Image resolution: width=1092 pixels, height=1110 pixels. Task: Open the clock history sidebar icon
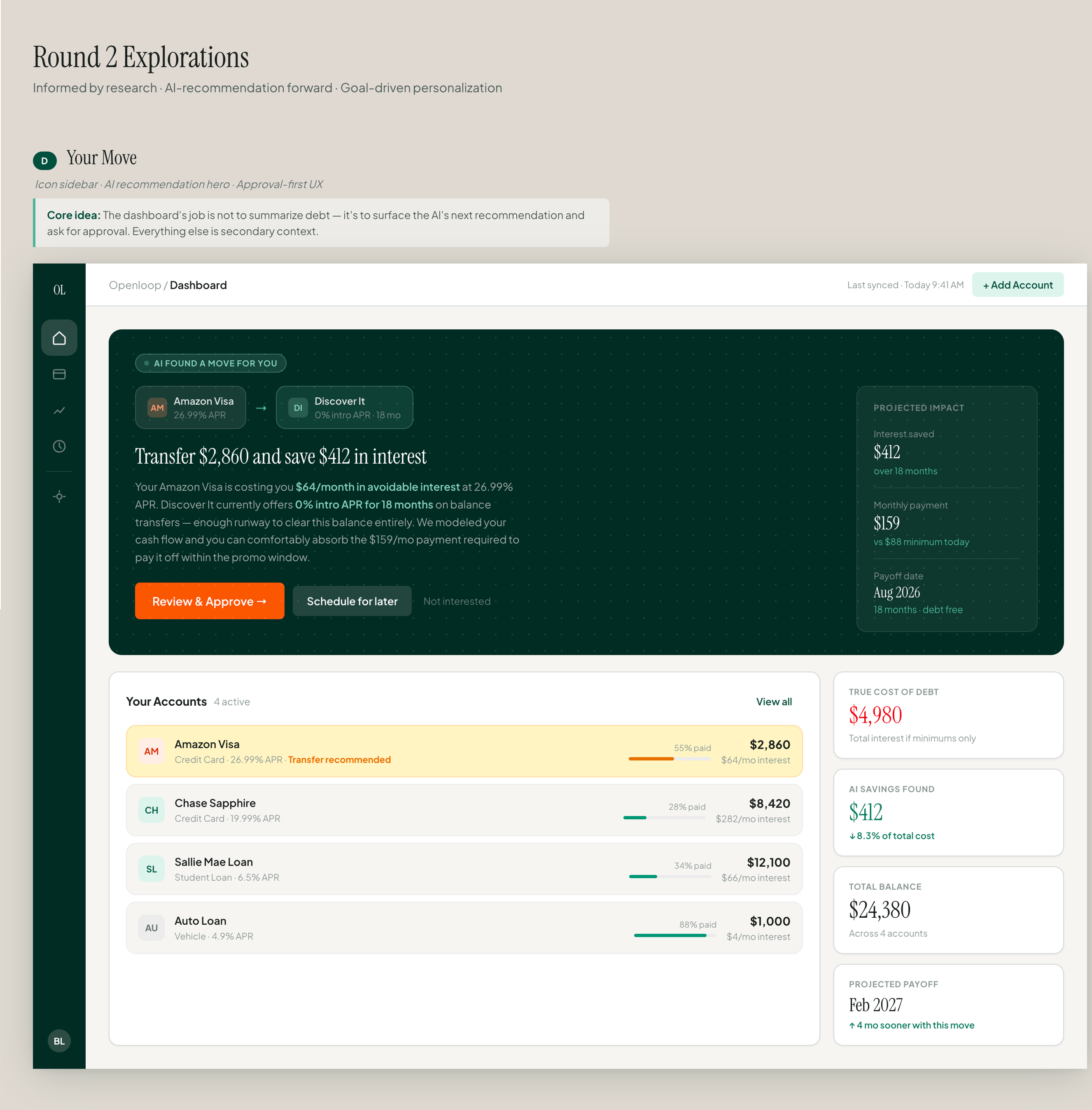click(x=59, y=447)
